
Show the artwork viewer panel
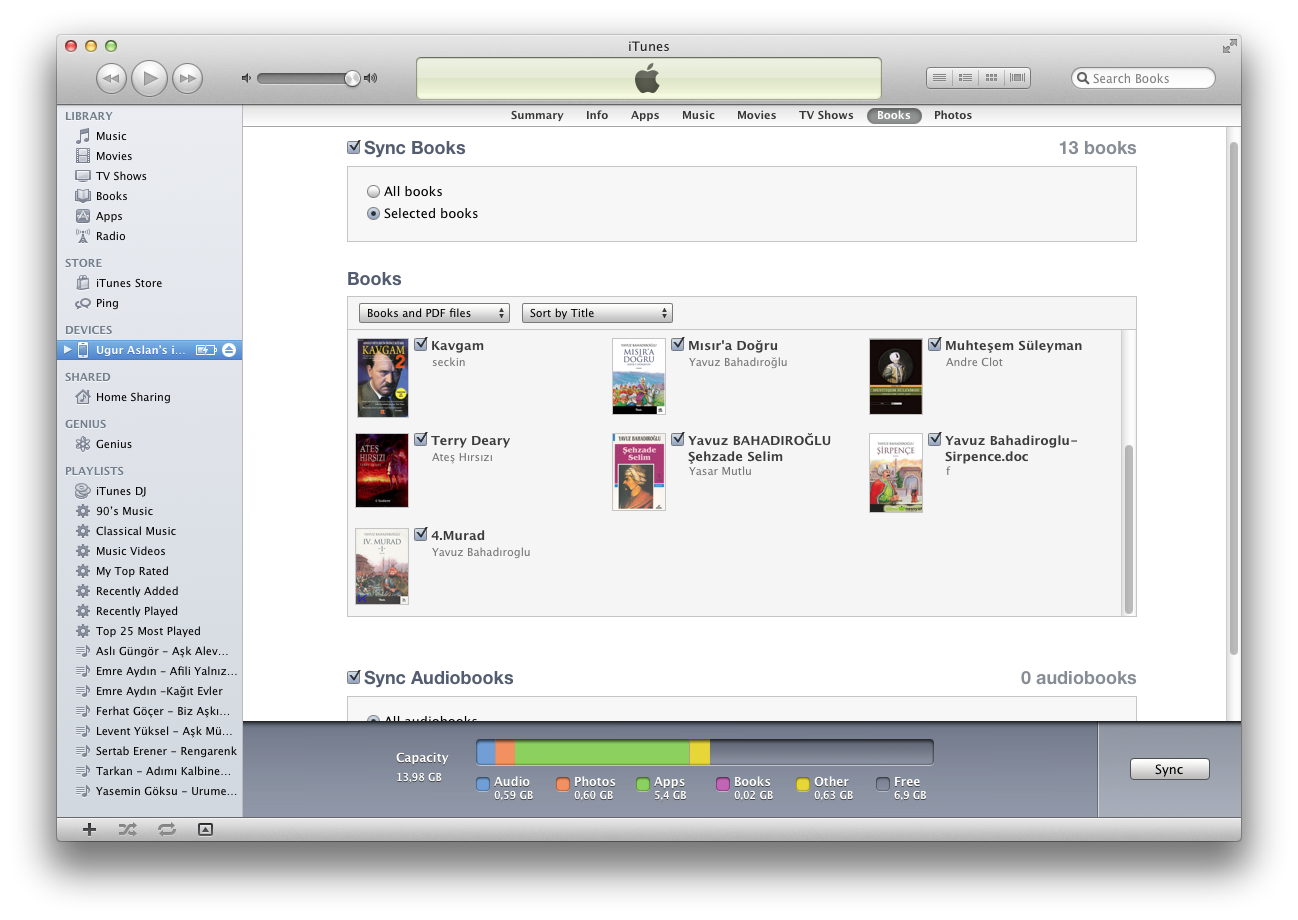click(x=205, y=828)
